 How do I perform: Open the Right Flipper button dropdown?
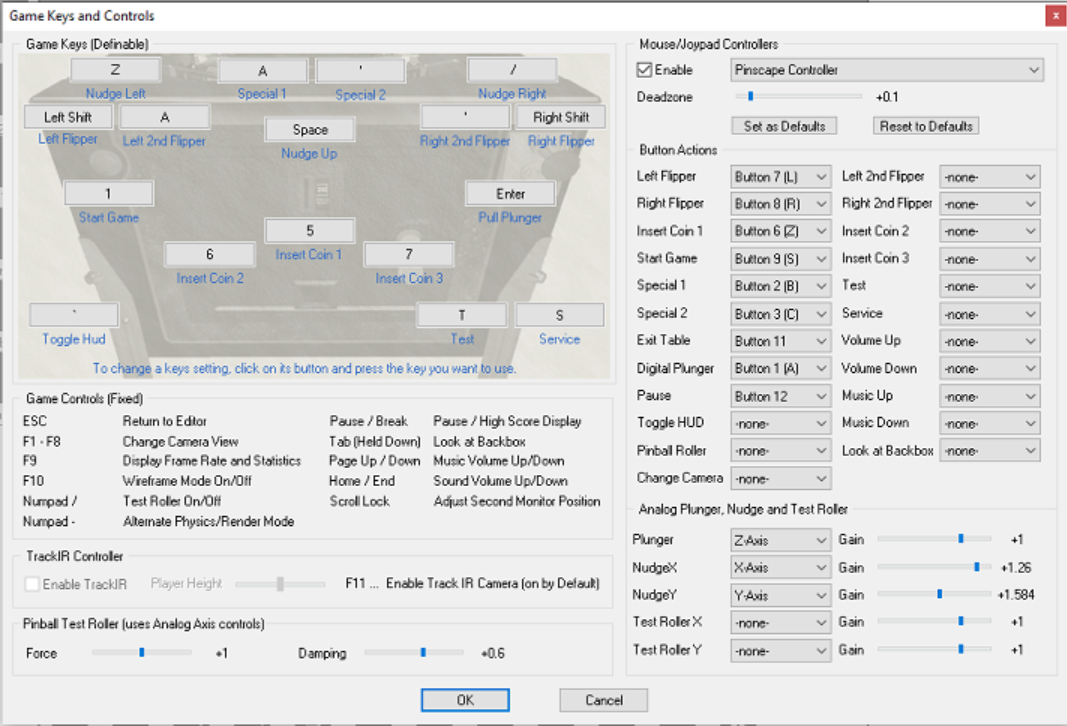[x=781, y=204]
